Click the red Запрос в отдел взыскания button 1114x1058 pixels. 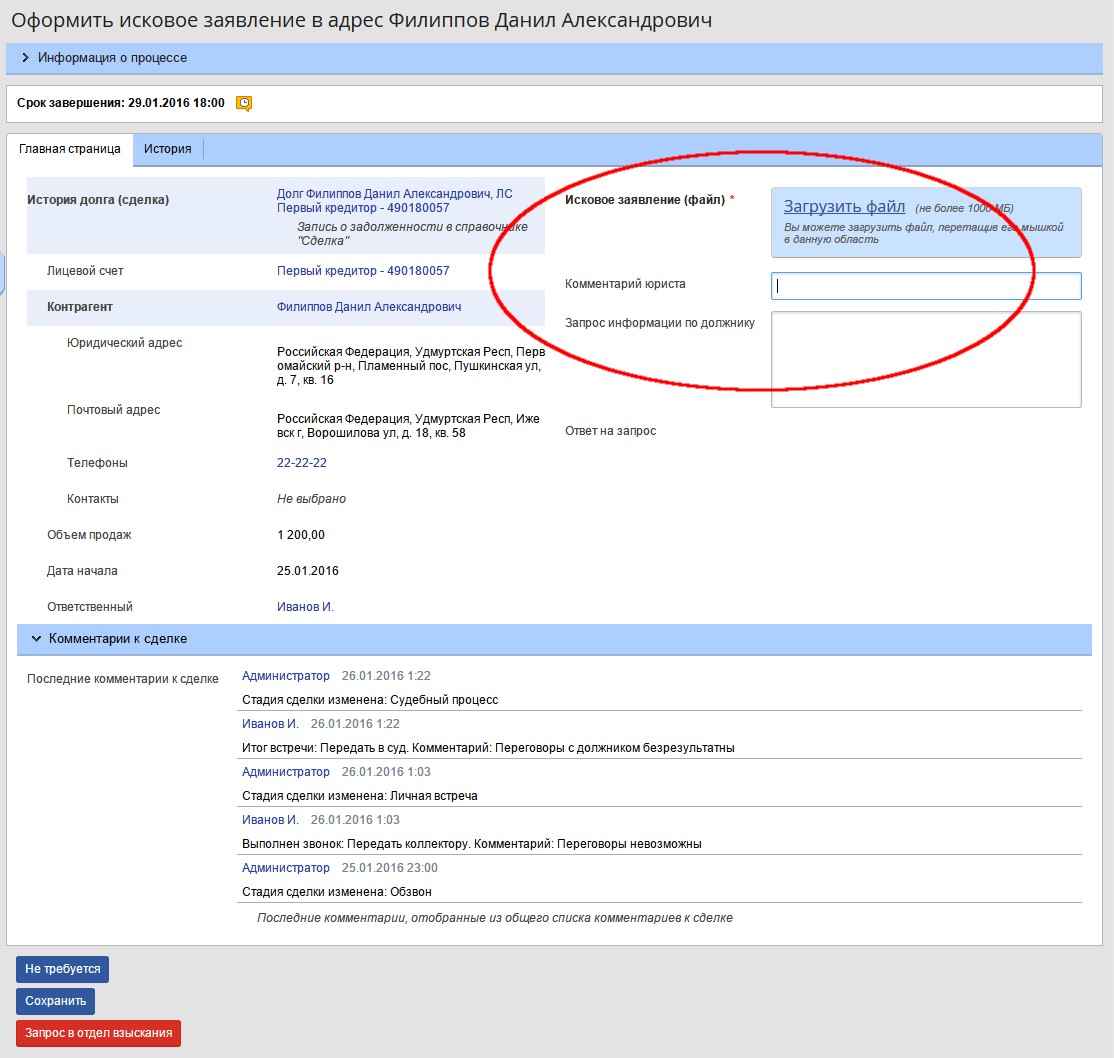(x=98, y=1033)
